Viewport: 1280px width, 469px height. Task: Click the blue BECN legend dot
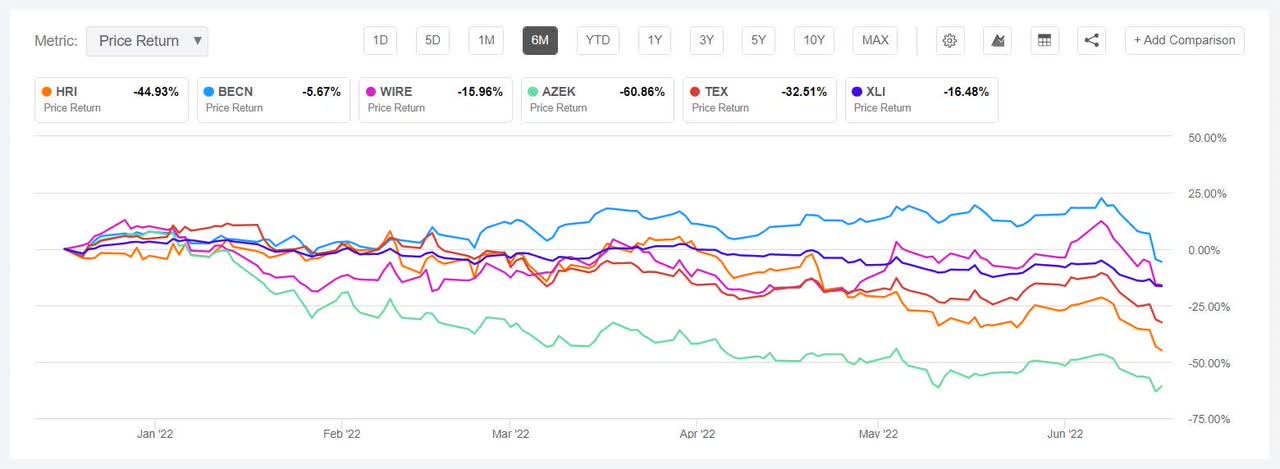click(x=209, y=91)
